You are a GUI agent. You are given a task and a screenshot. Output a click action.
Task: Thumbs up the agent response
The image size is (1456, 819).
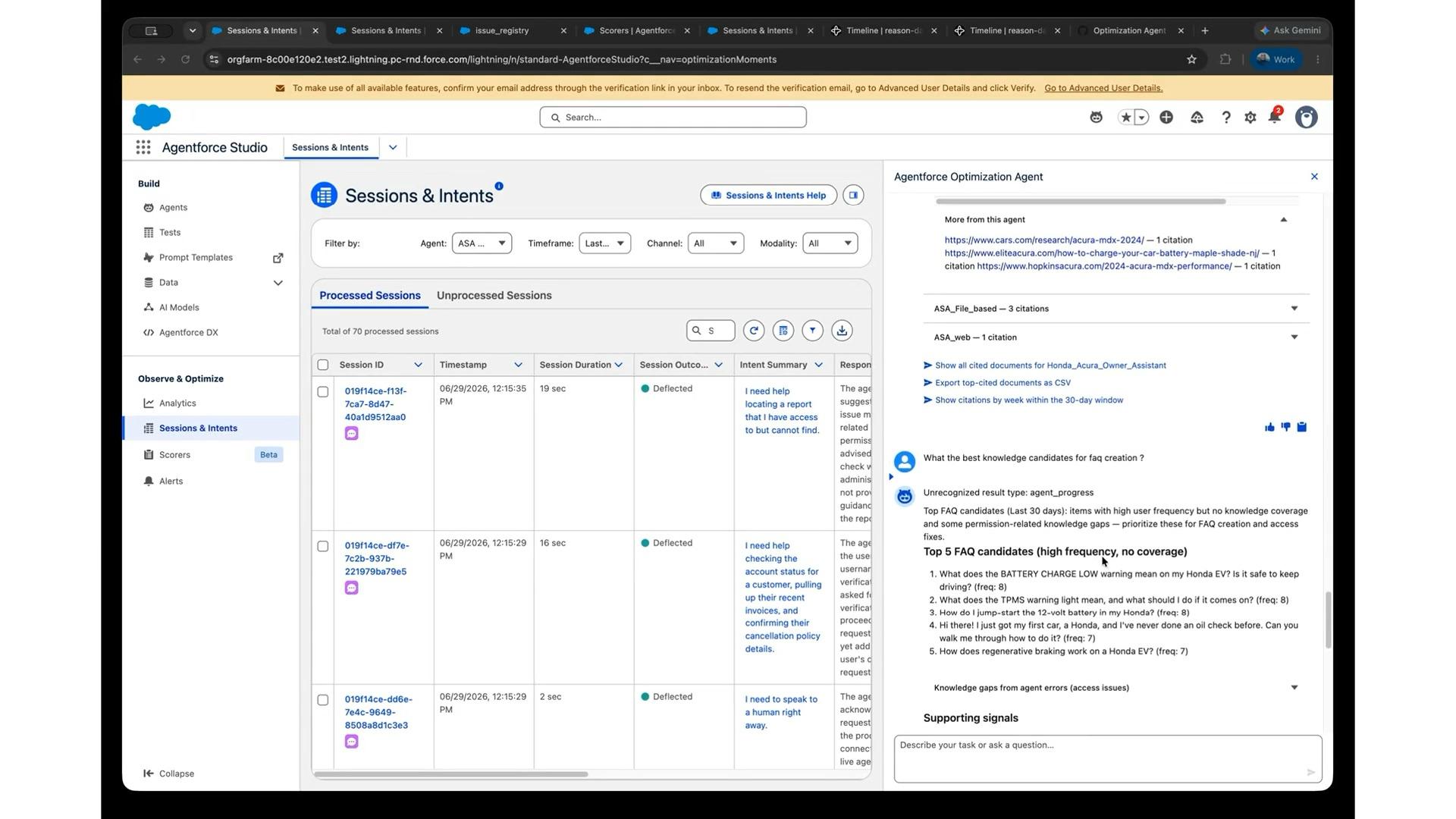click(1269, 427)
